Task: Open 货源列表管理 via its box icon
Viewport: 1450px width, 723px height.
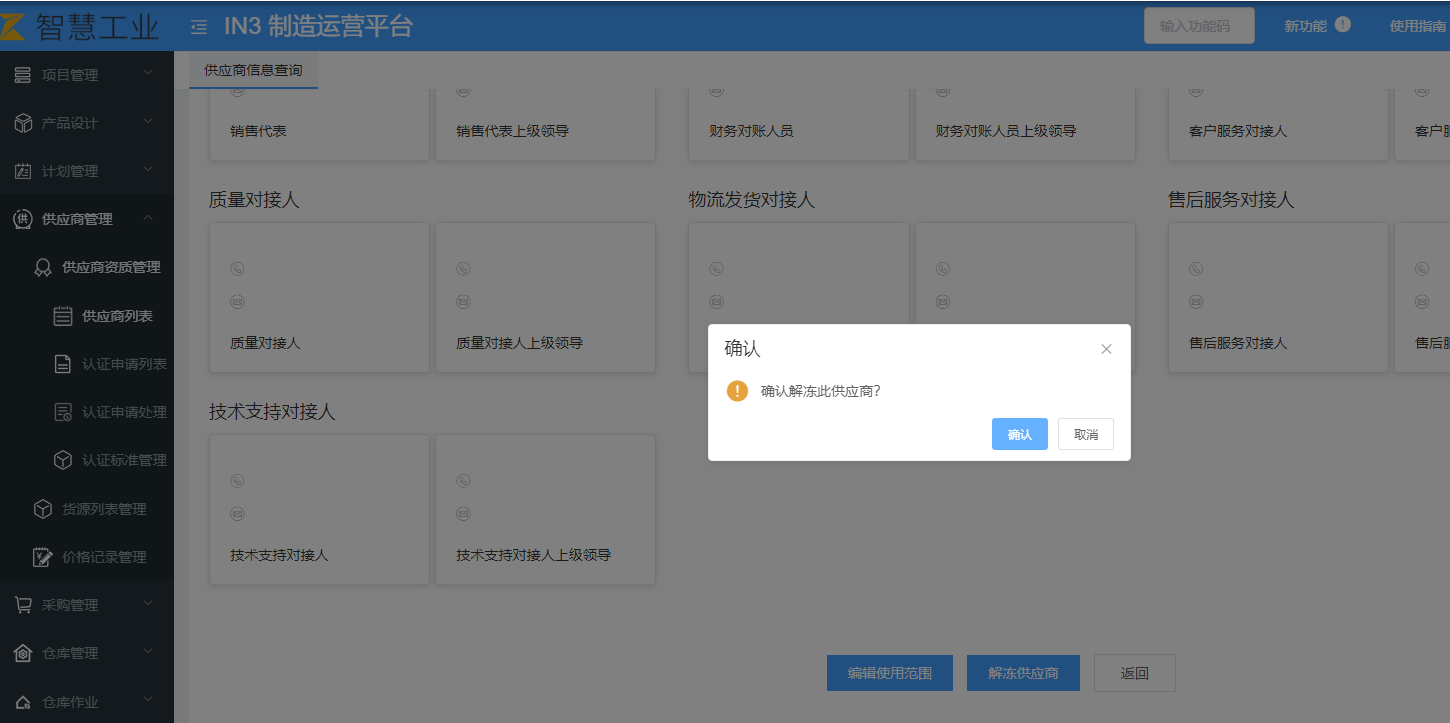Action: [x=44, y=508]
